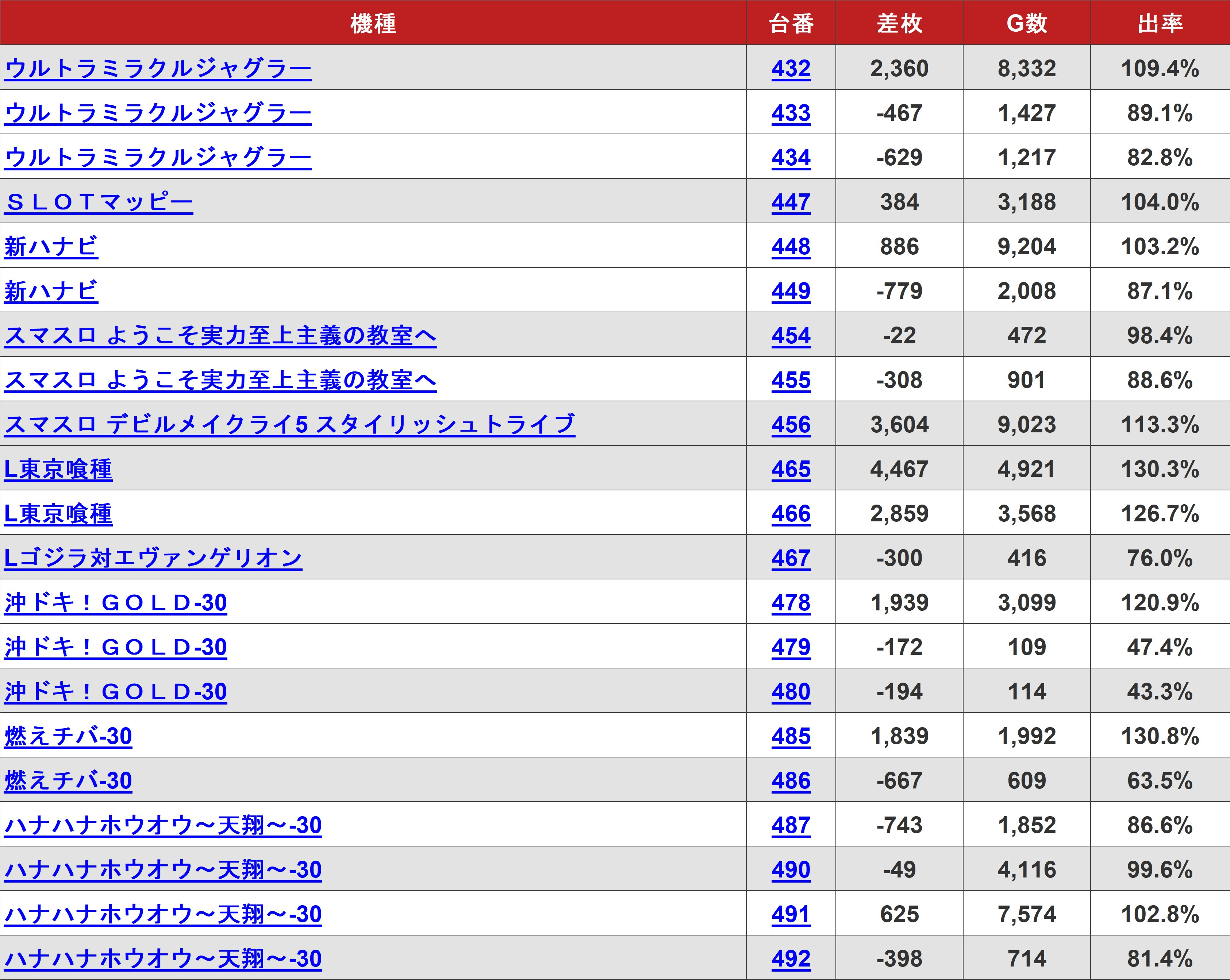Click machine number 449 link
The width and height of the screenshot is (1230, 980).
[x=791, y=291]
